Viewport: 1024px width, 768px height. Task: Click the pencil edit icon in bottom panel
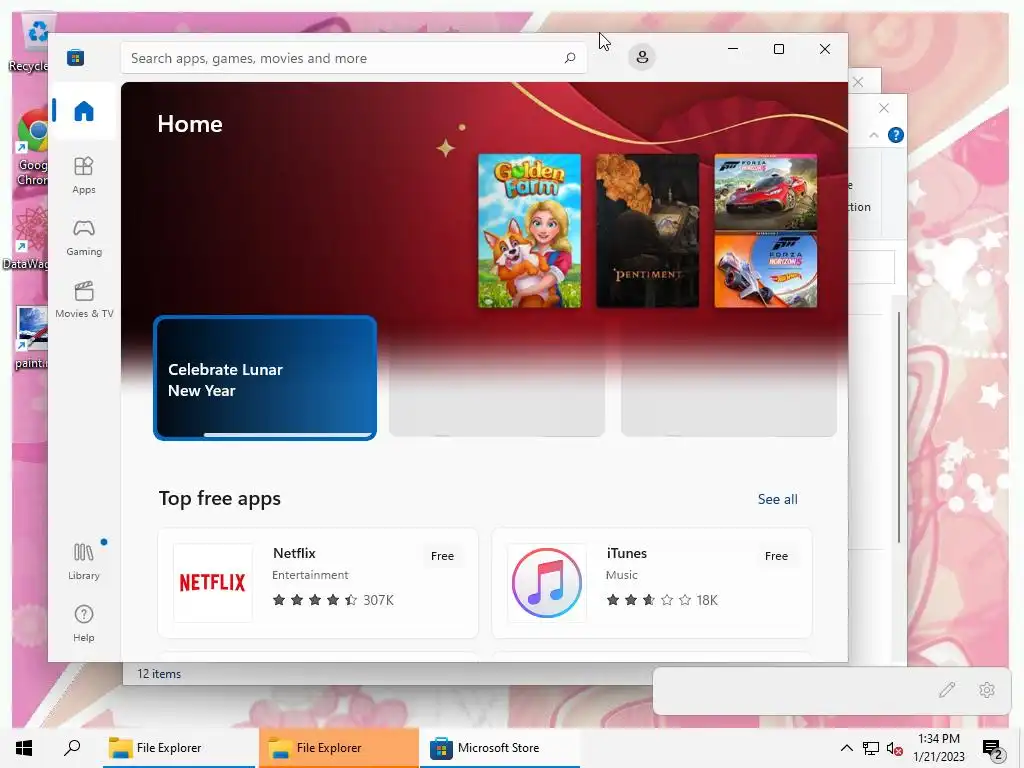point(947,690)
